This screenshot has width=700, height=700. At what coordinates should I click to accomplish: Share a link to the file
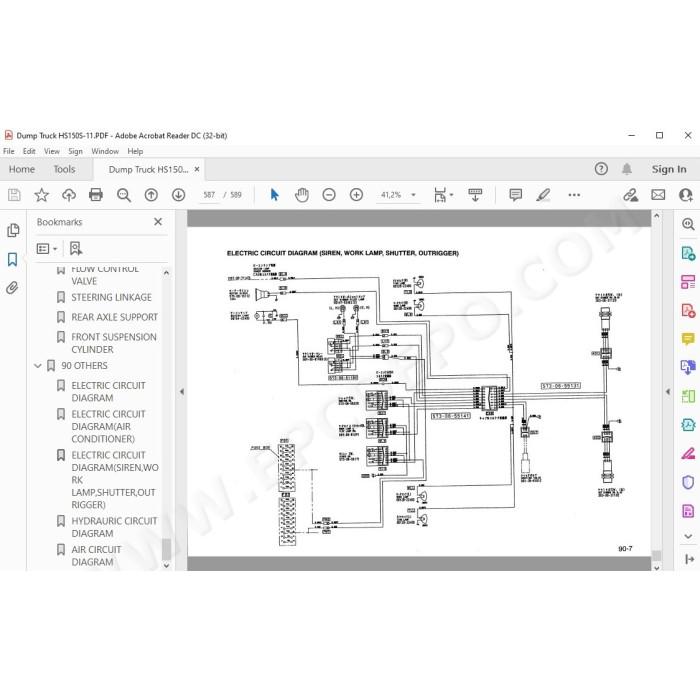[630, 195]
